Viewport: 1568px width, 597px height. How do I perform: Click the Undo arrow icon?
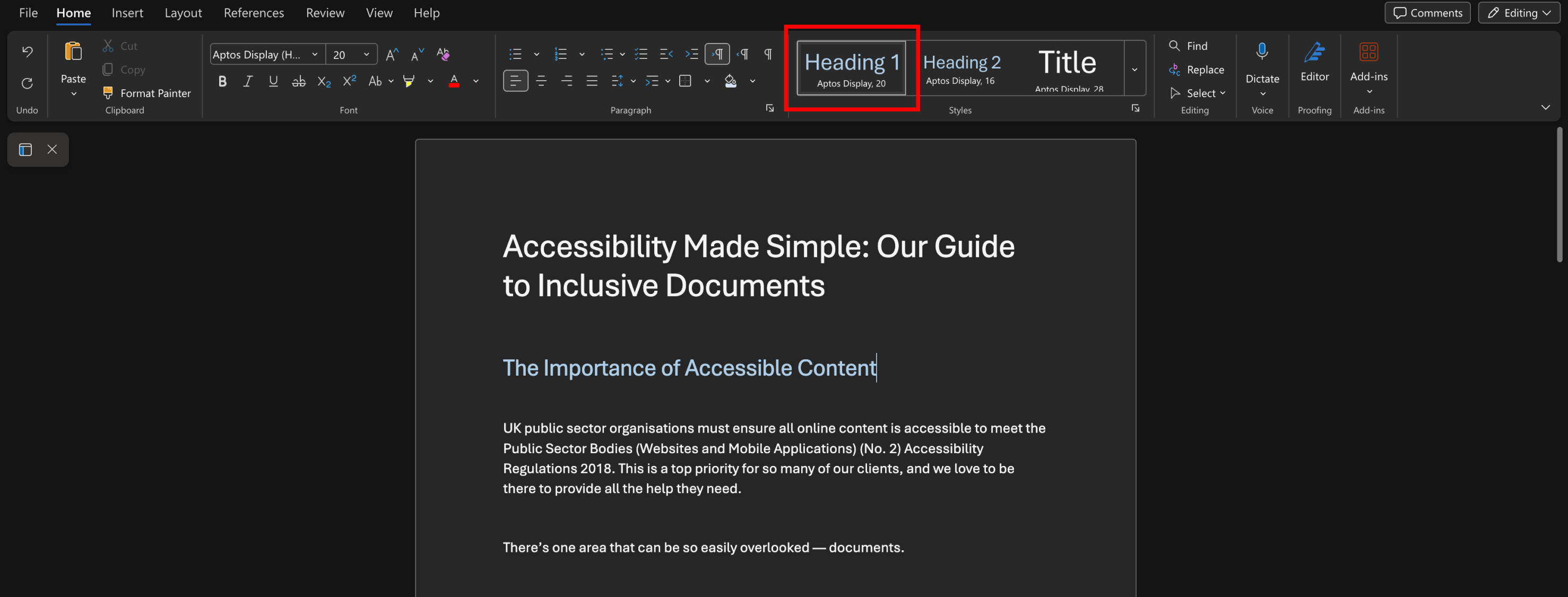tap(28, 51)
